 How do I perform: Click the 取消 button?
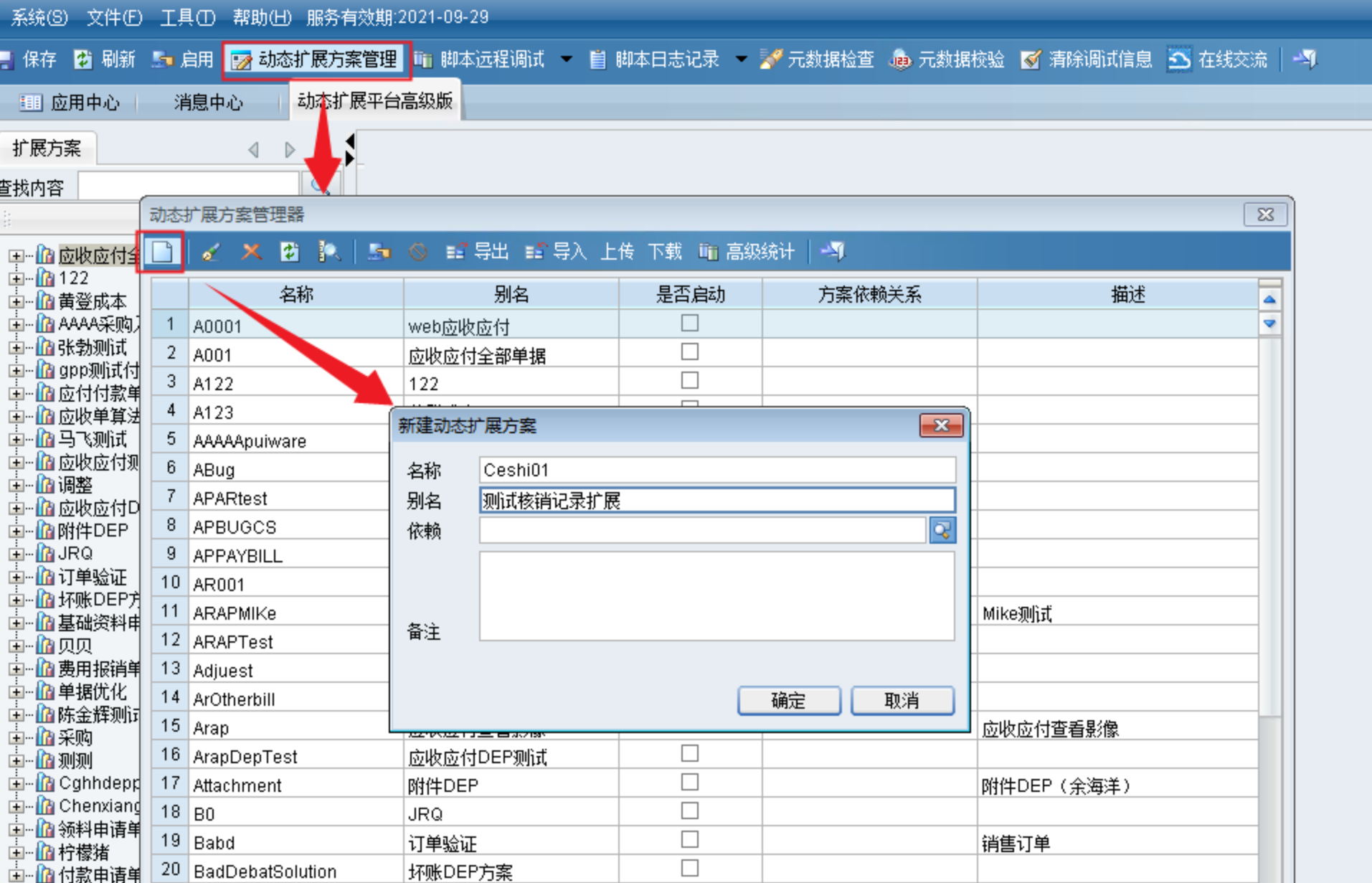902,700
